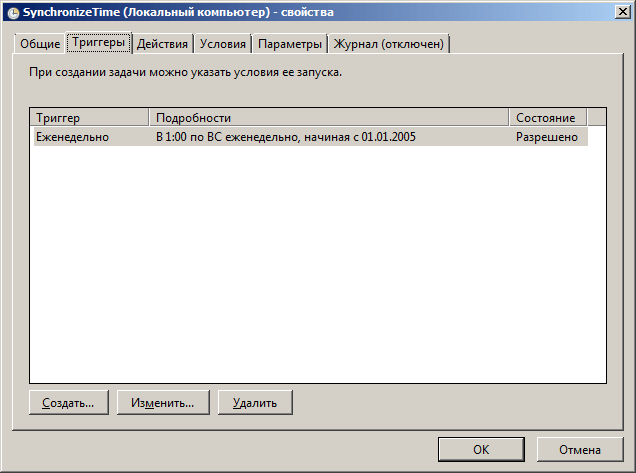Click the Удалить button

tap(255, 402)
